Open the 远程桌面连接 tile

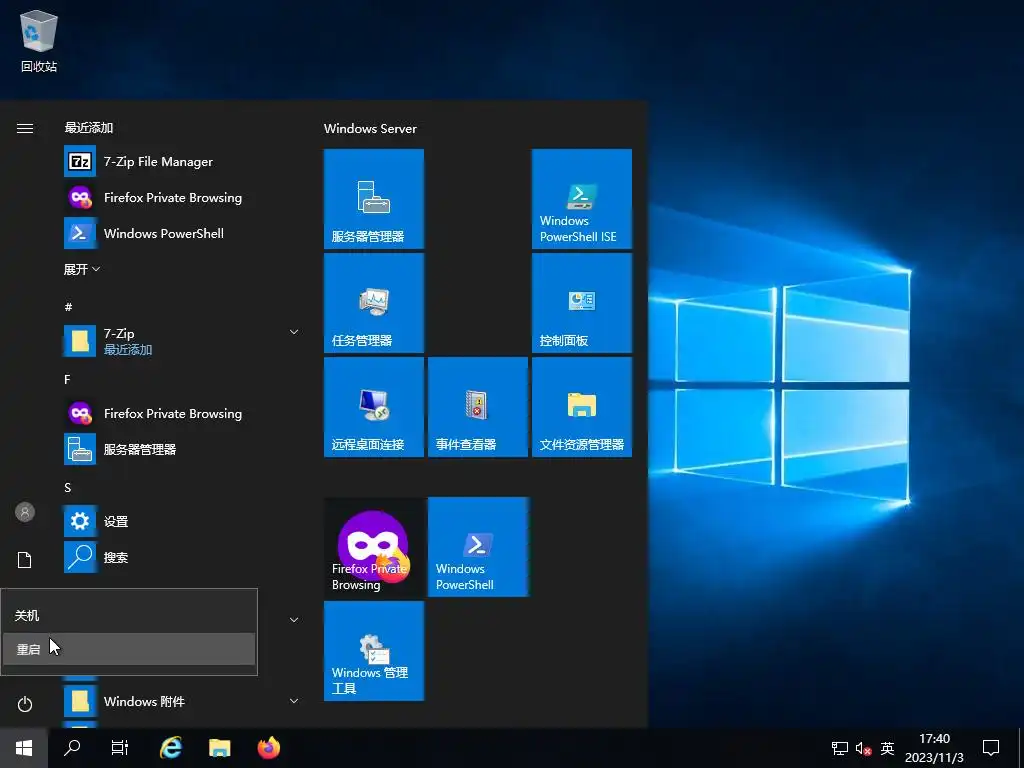374,407
